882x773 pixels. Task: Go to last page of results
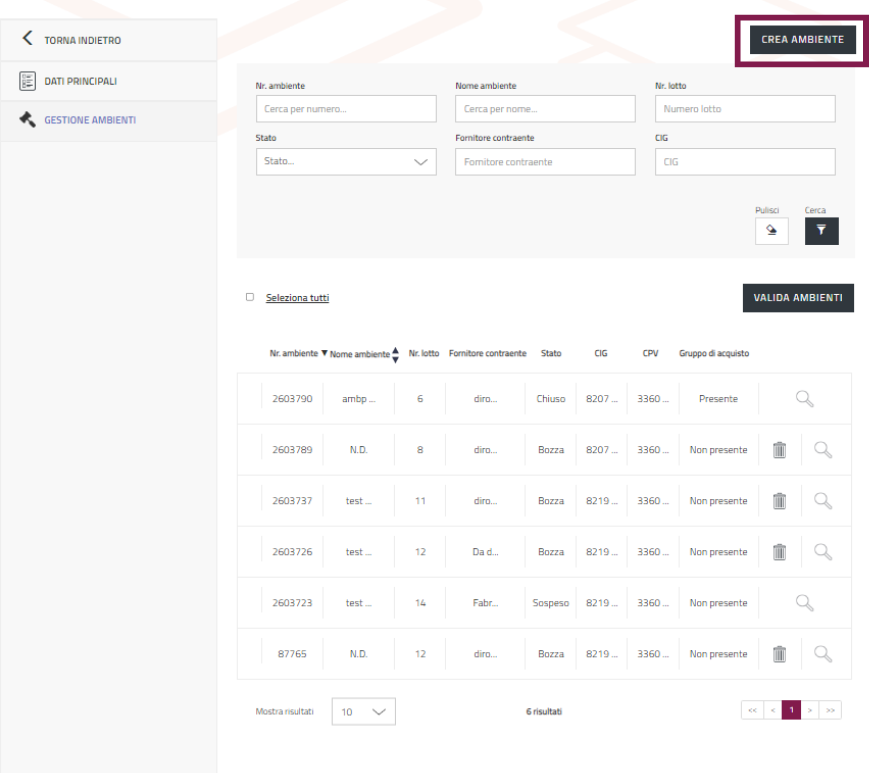tap(831, 710)
